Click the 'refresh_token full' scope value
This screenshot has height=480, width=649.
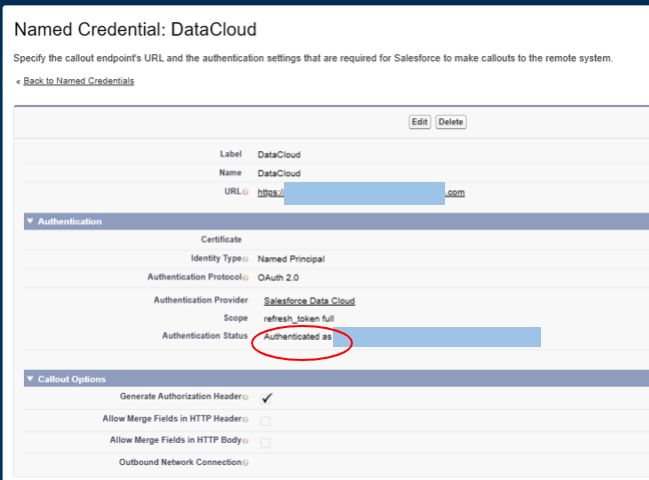pos(299,319)
